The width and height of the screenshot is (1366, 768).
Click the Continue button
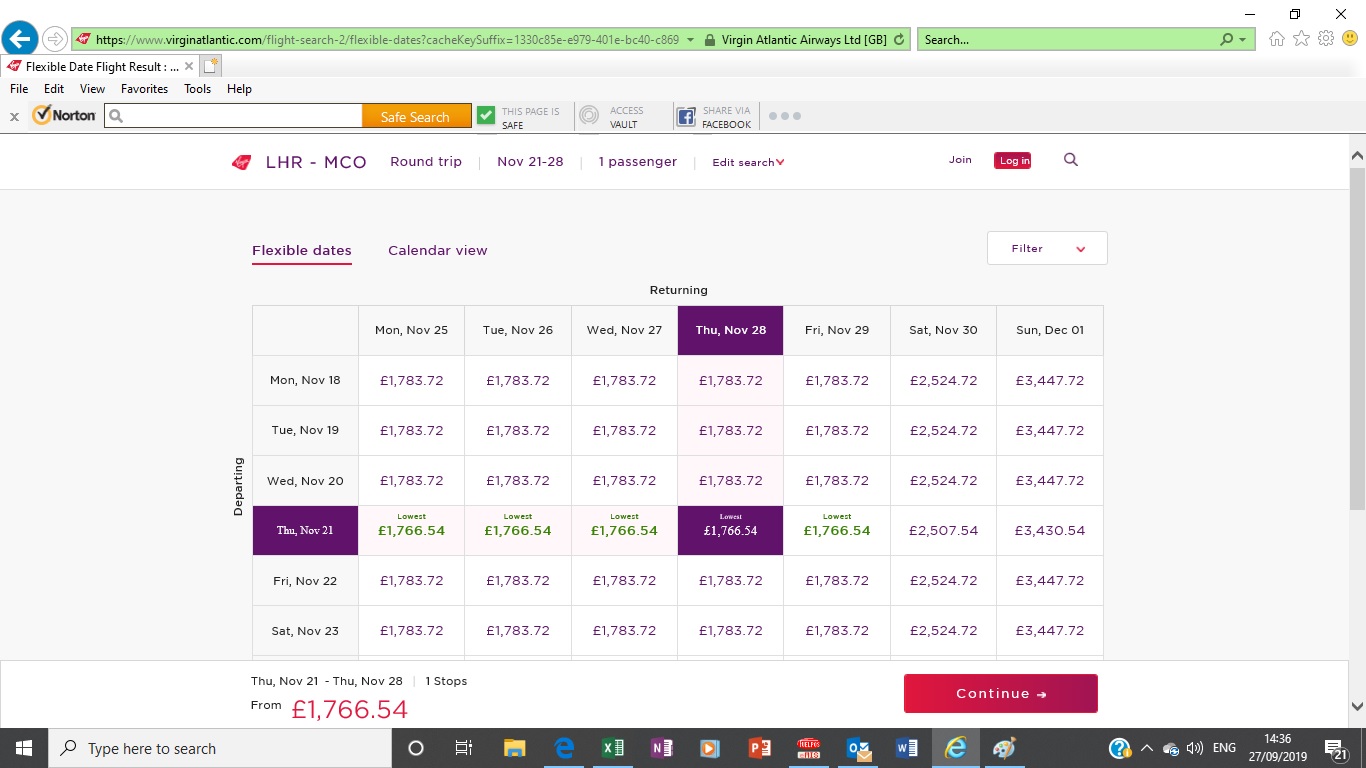click(x=1001, y=693)
